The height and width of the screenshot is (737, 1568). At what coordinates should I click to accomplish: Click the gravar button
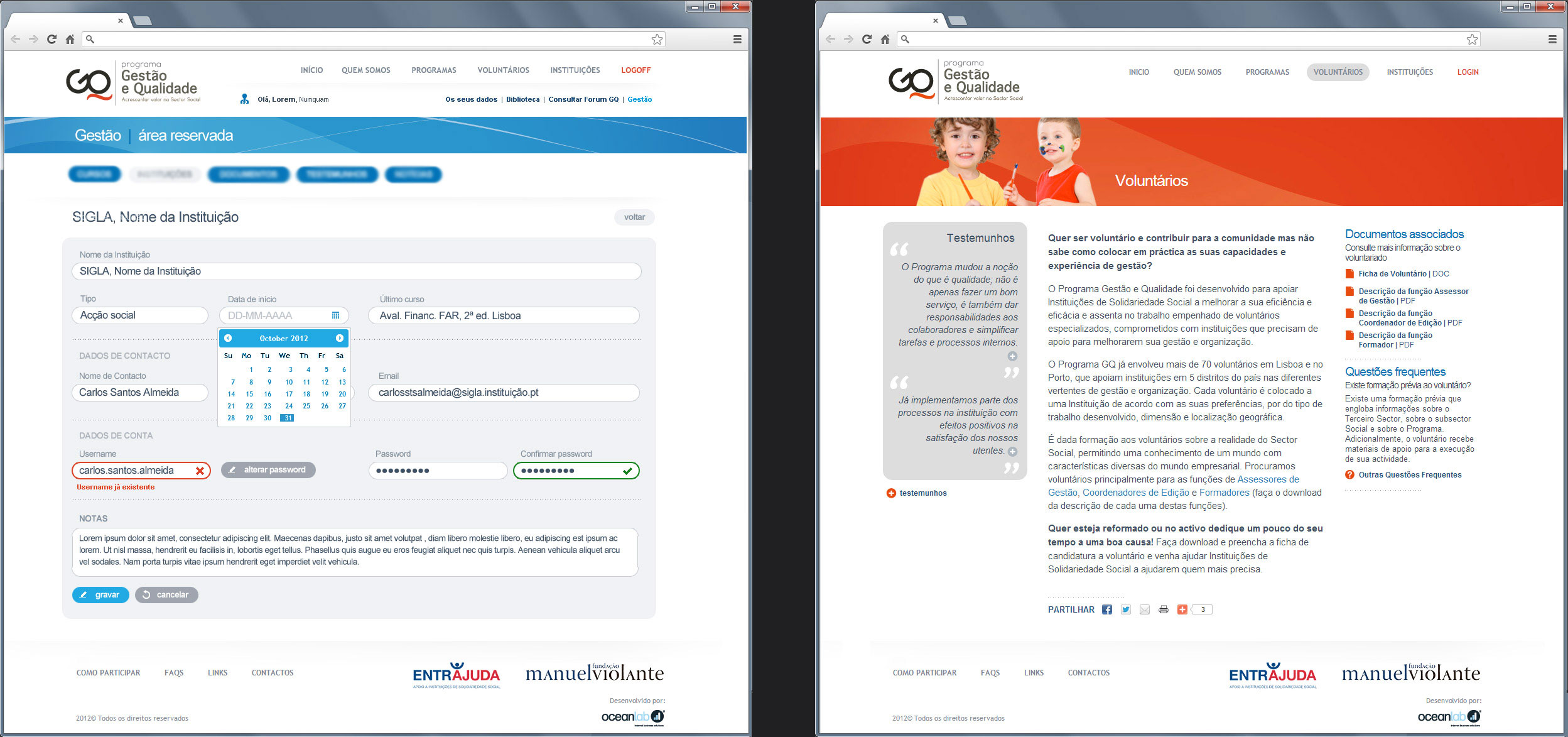100,594
